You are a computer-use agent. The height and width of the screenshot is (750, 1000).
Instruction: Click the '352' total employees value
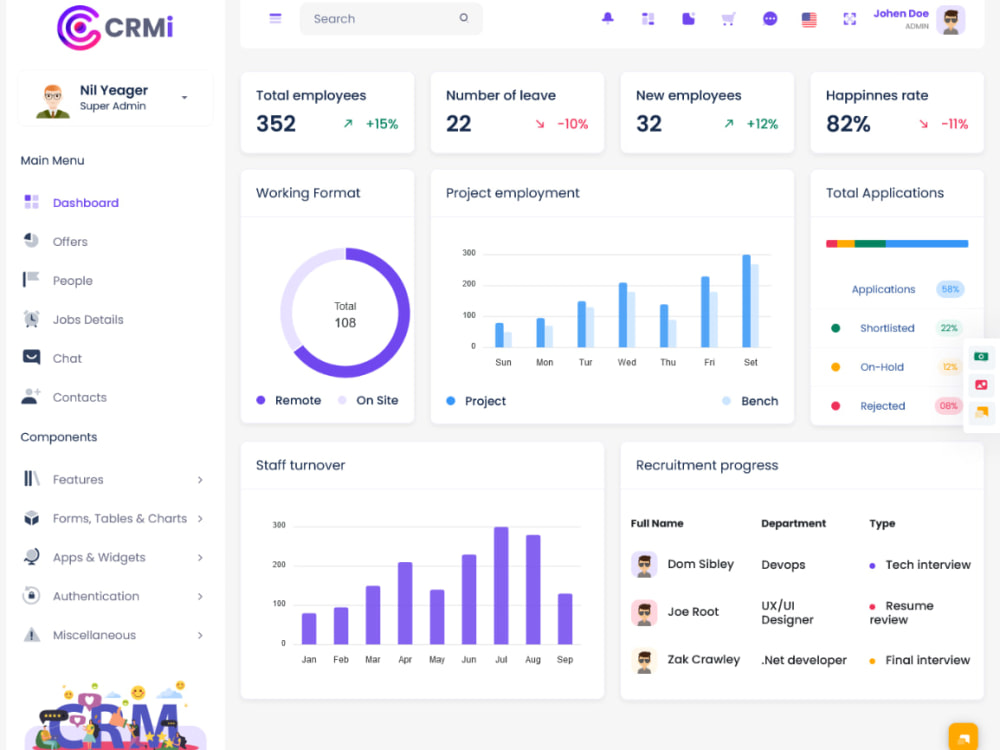(x=276, y=124)
